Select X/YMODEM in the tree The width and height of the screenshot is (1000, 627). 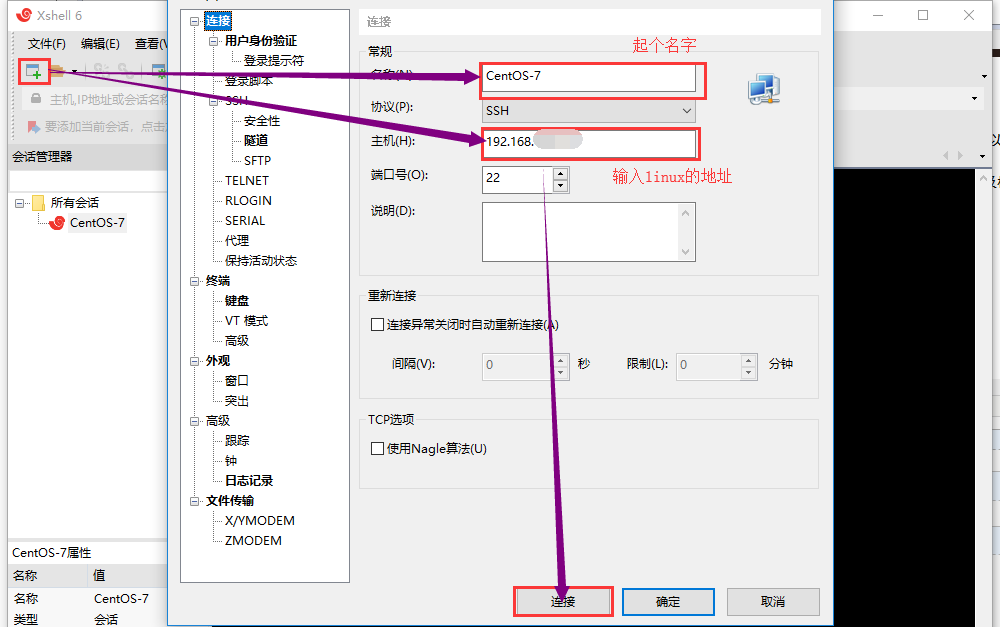pos(260,520)
